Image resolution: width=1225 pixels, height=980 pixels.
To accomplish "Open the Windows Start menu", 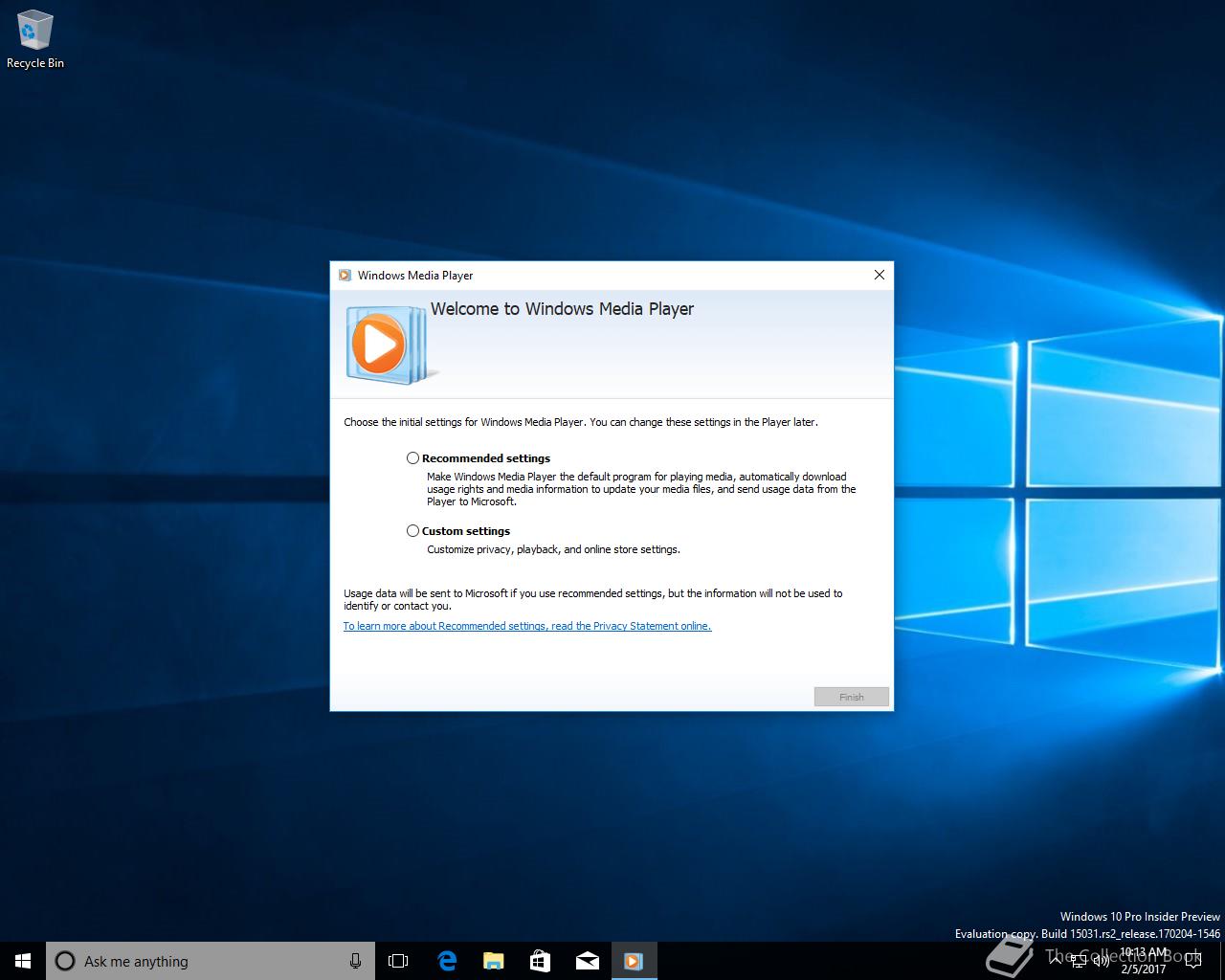I will [23, 961].
